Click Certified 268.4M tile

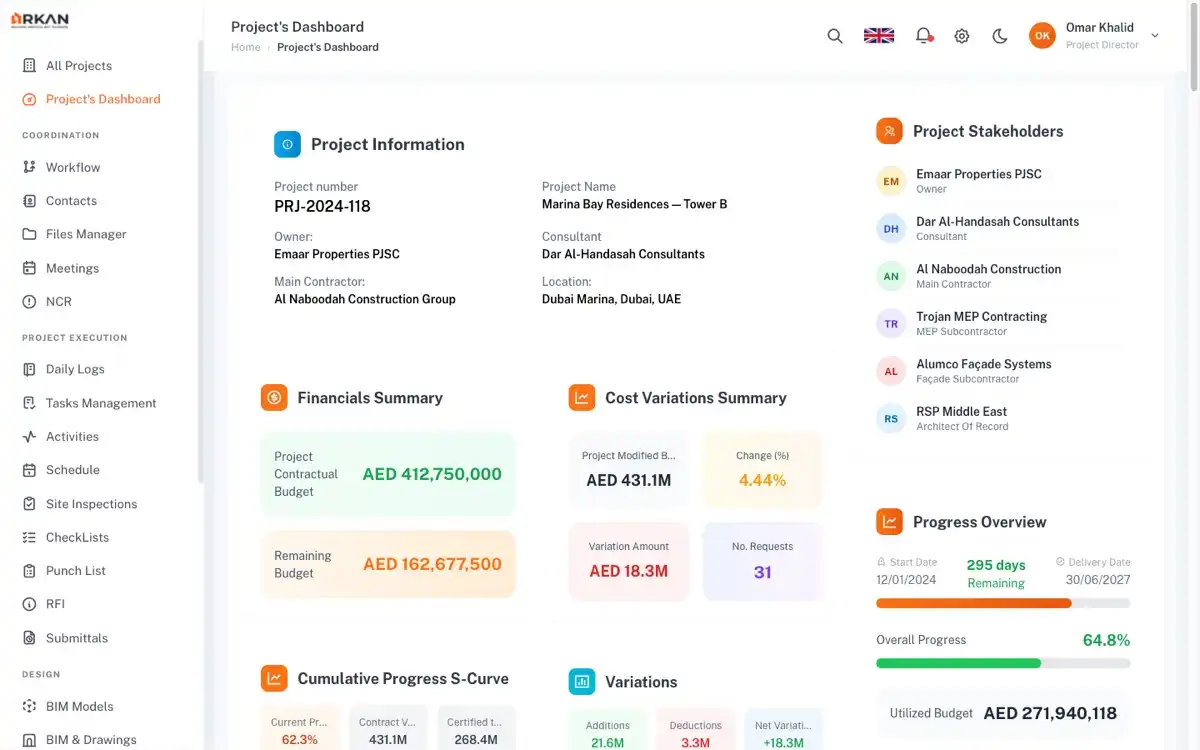[477, 730]
